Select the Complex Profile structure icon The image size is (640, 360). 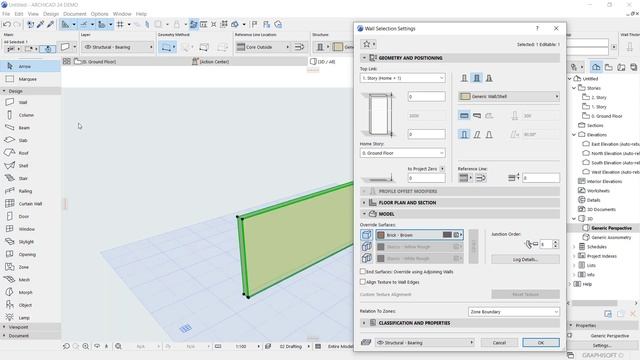click(x=489, y=78)
